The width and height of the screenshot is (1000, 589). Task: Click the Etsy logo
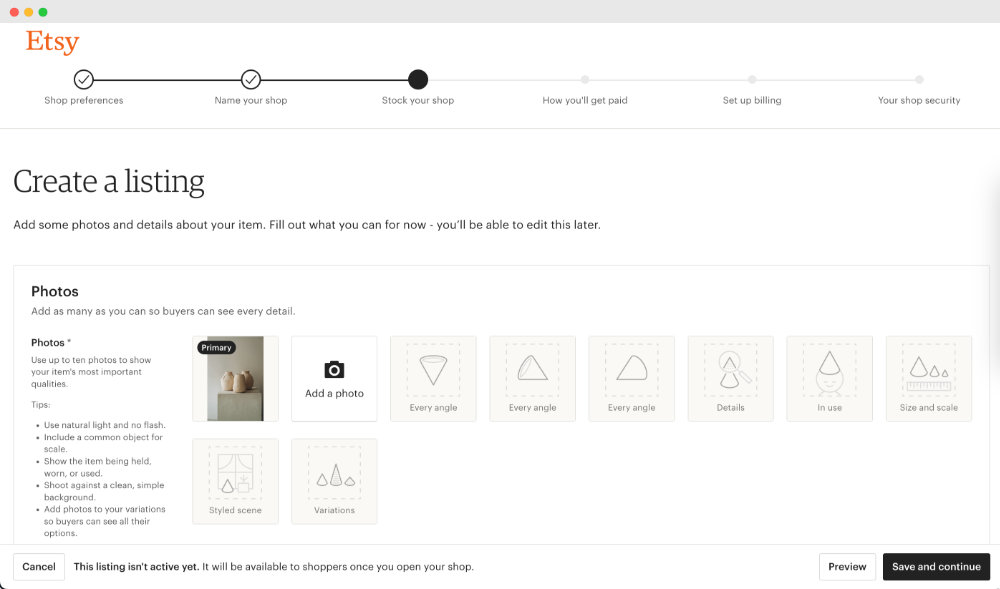pyautogui.click(x=51, y=41)
